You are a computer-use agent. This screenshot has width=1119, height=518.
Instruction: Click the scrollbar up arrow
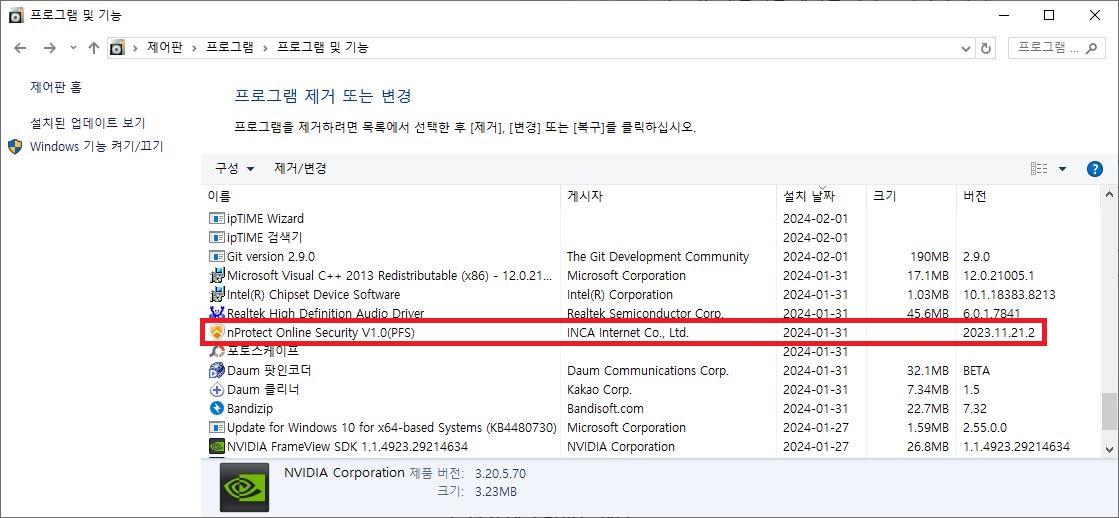click(1109, 194)
